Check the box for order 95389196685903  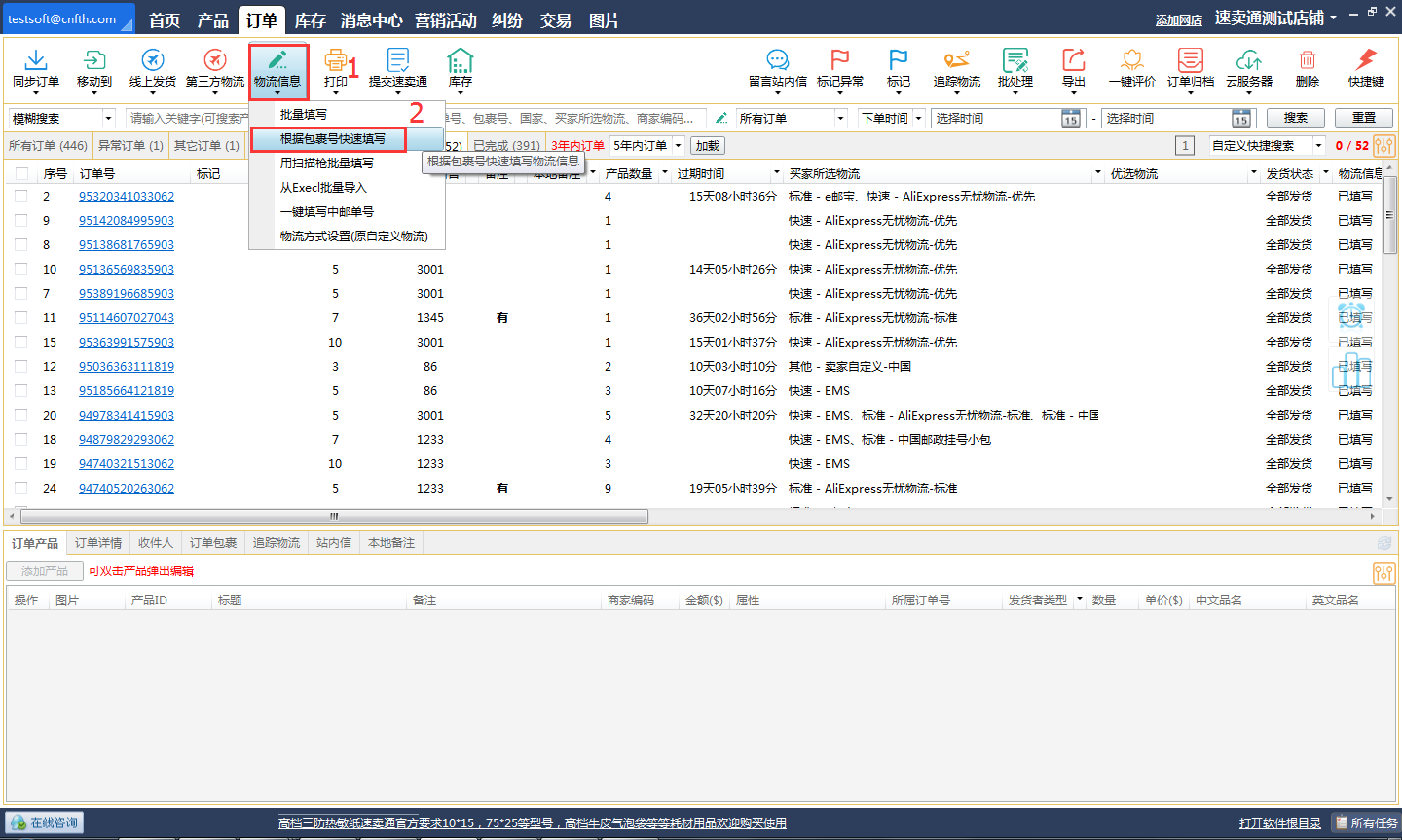tap(21, 294)
